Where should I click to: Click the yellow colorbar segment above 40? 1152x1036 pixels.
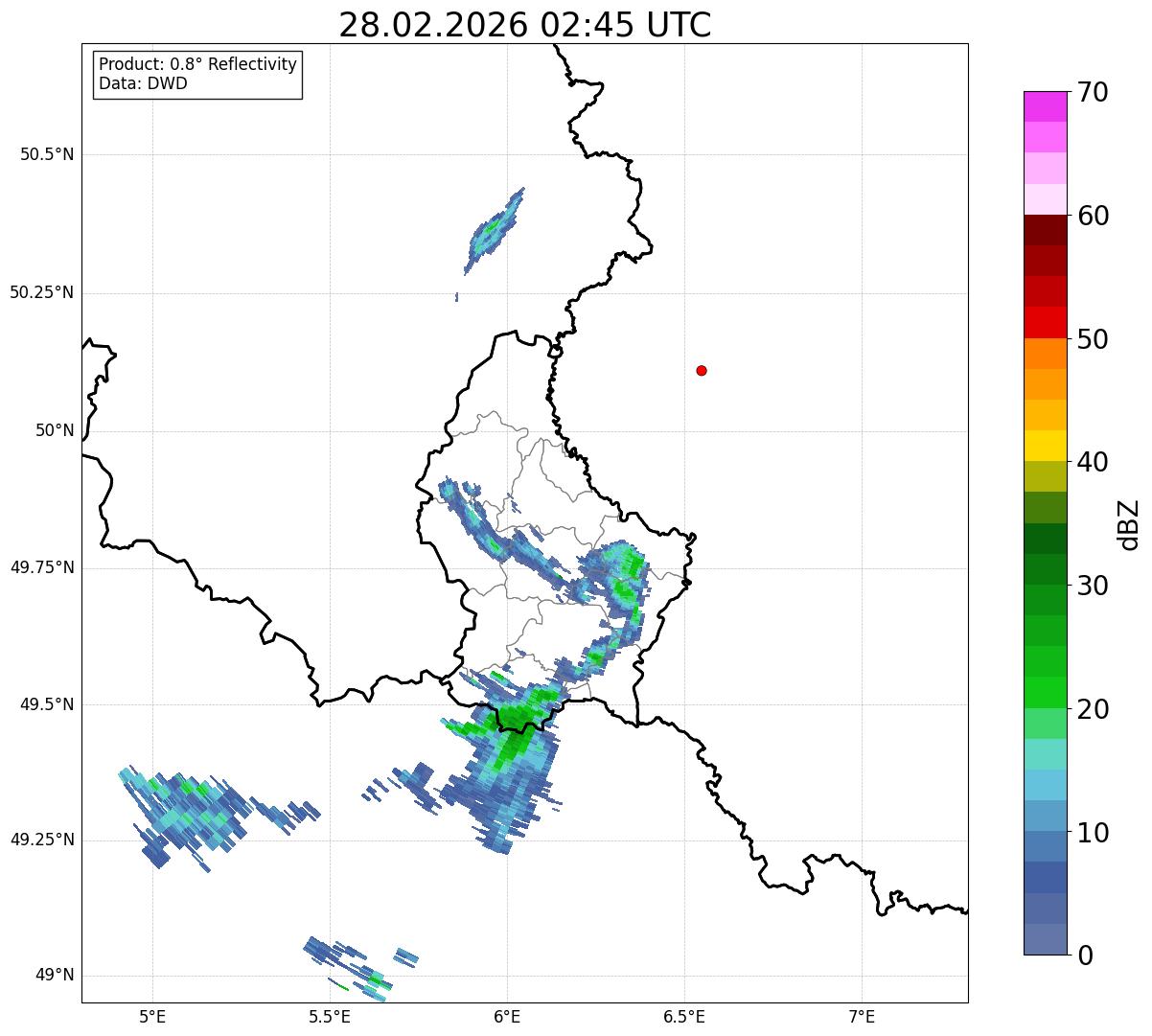(x=1045, y=446)
